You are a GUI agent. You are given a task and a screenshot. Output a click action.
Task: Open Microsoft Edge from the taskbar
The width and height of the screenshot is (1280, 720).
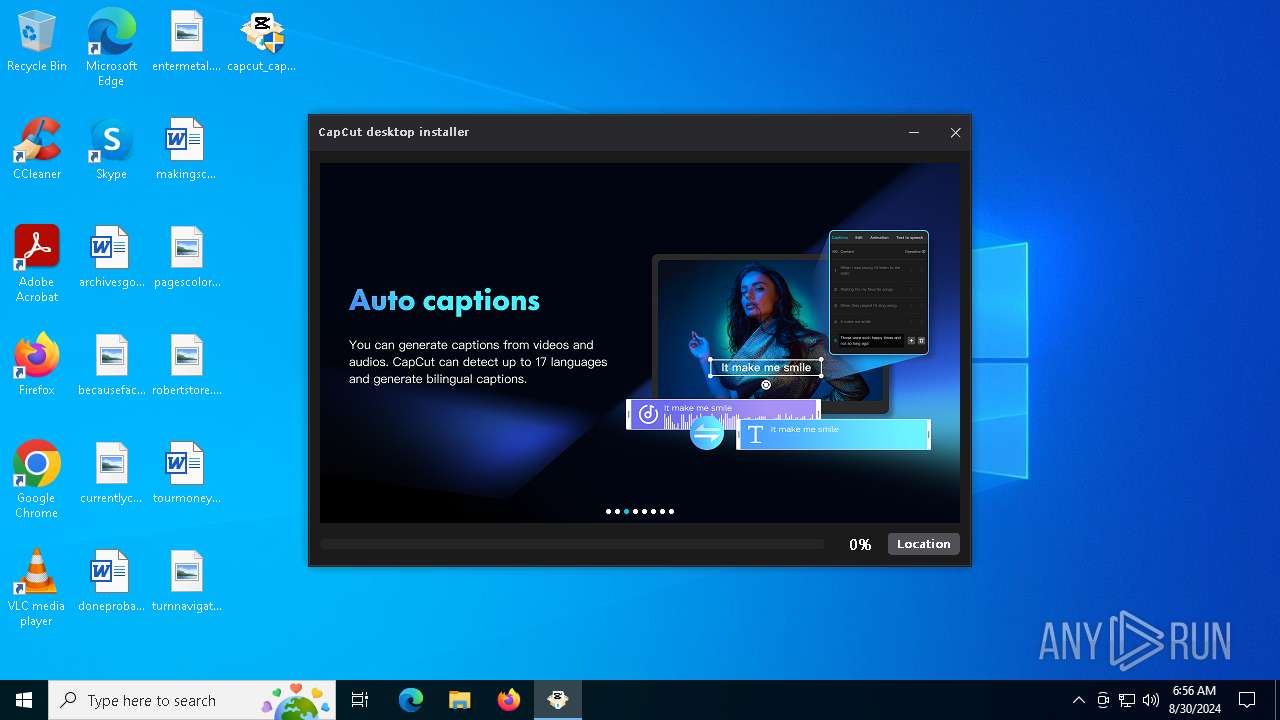pos(411,700)
